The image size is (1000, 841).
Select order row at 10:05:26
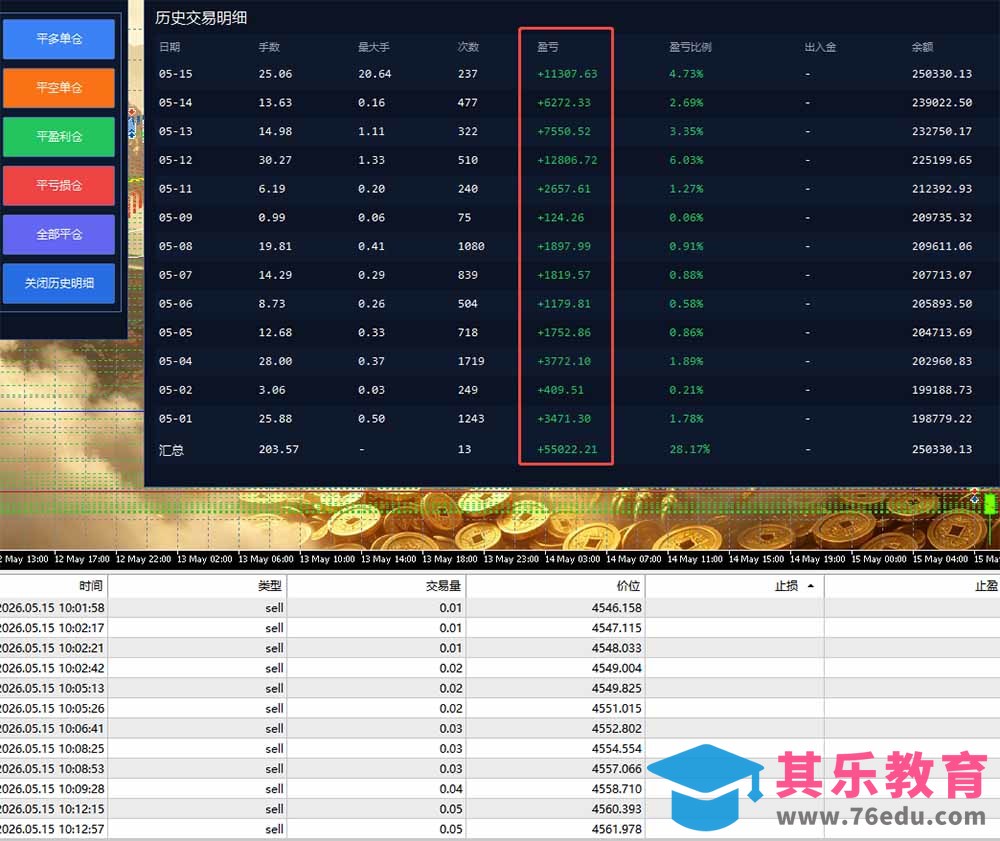500,708
